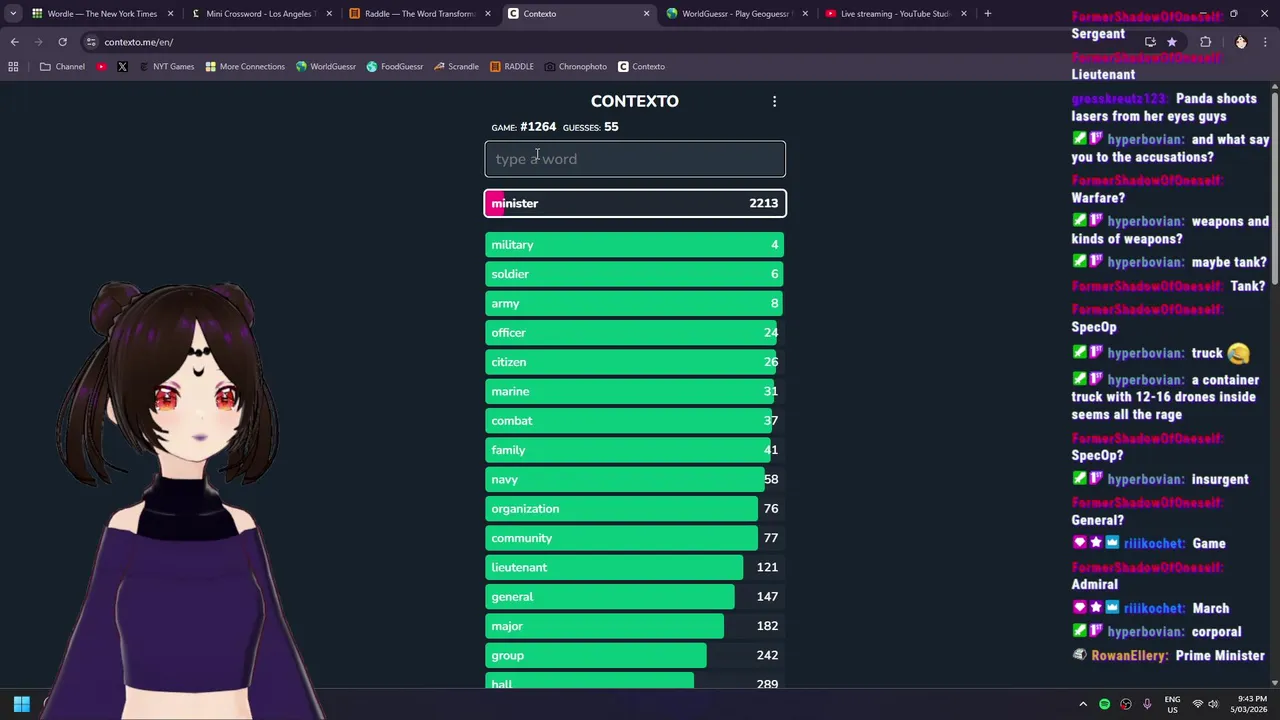Click the 'major' guess row
Image resolution: width=1280 pixels, height=720 pixels.
point(635,626)
